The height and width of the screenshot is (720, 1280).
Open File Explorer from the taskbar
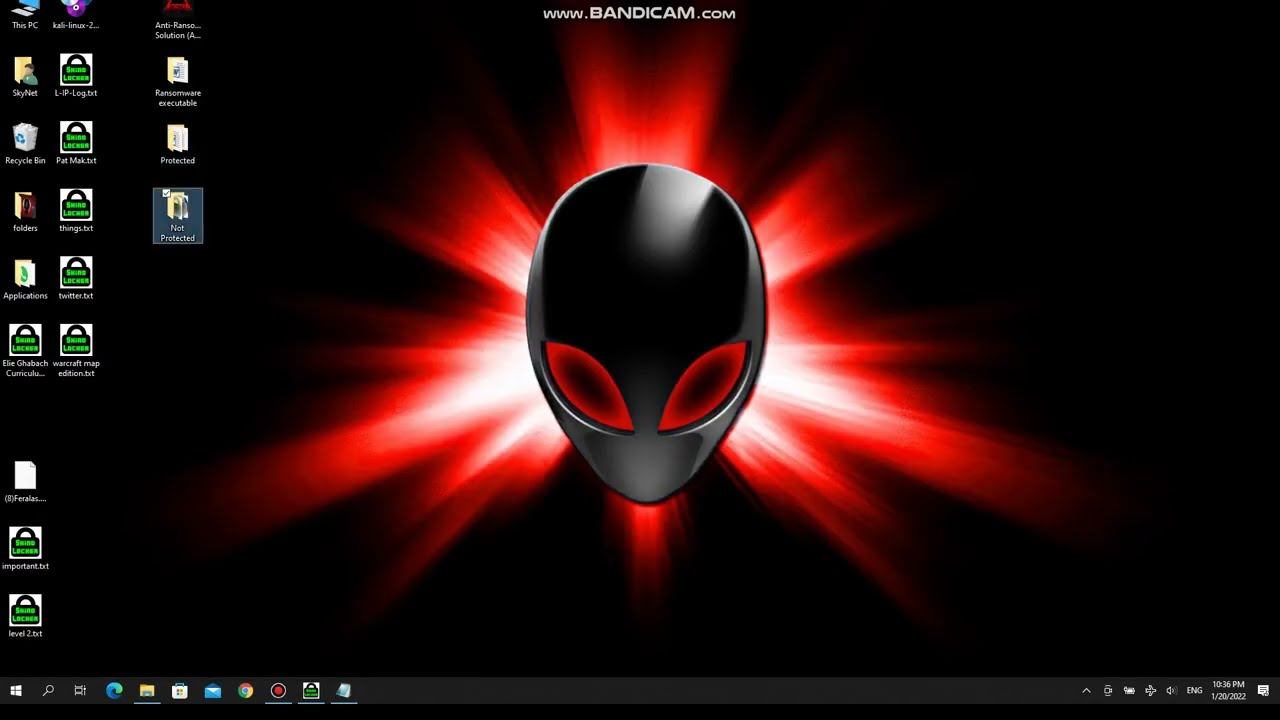click(147, 690)
